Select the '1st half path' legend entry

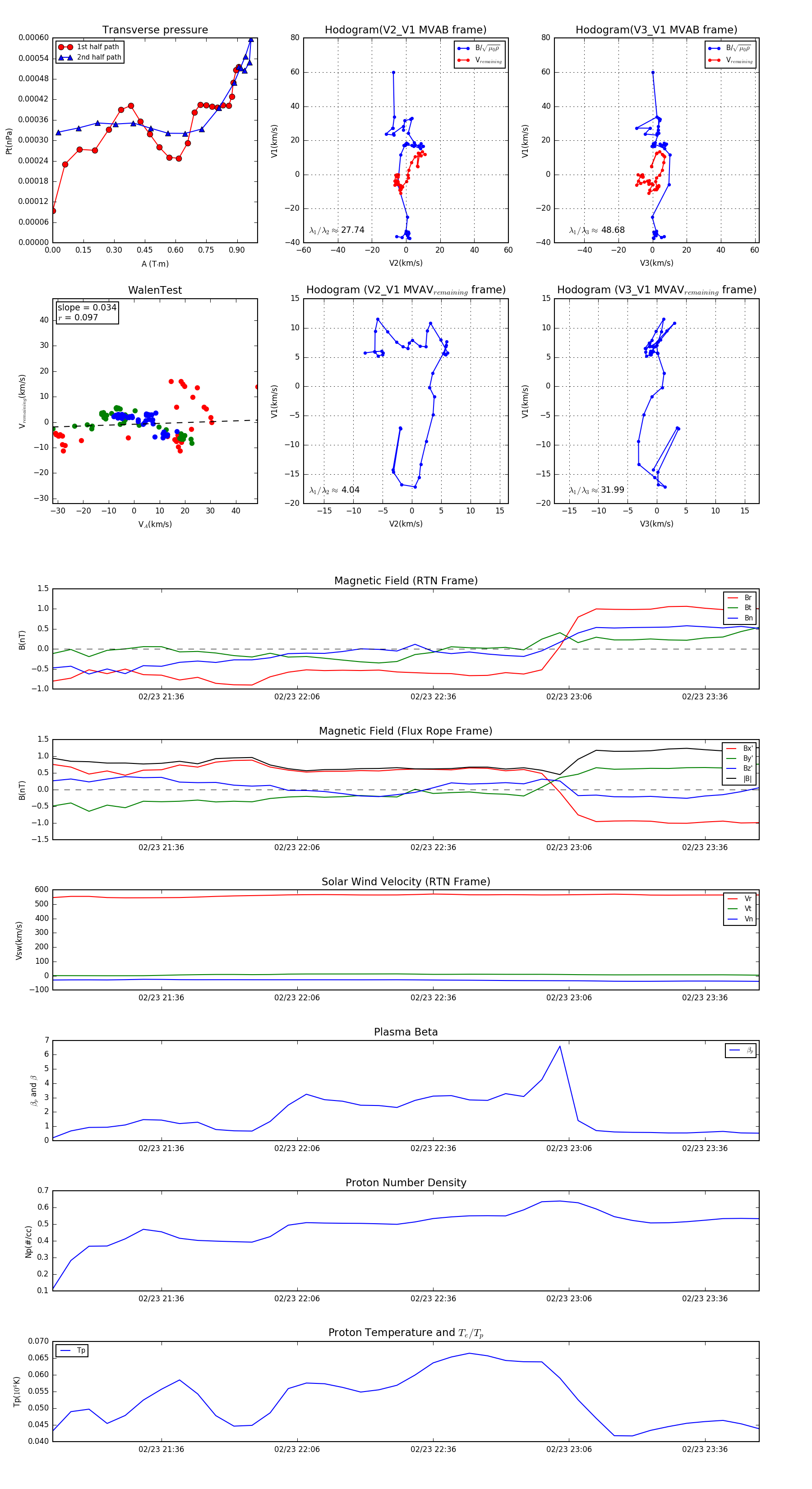90,47
